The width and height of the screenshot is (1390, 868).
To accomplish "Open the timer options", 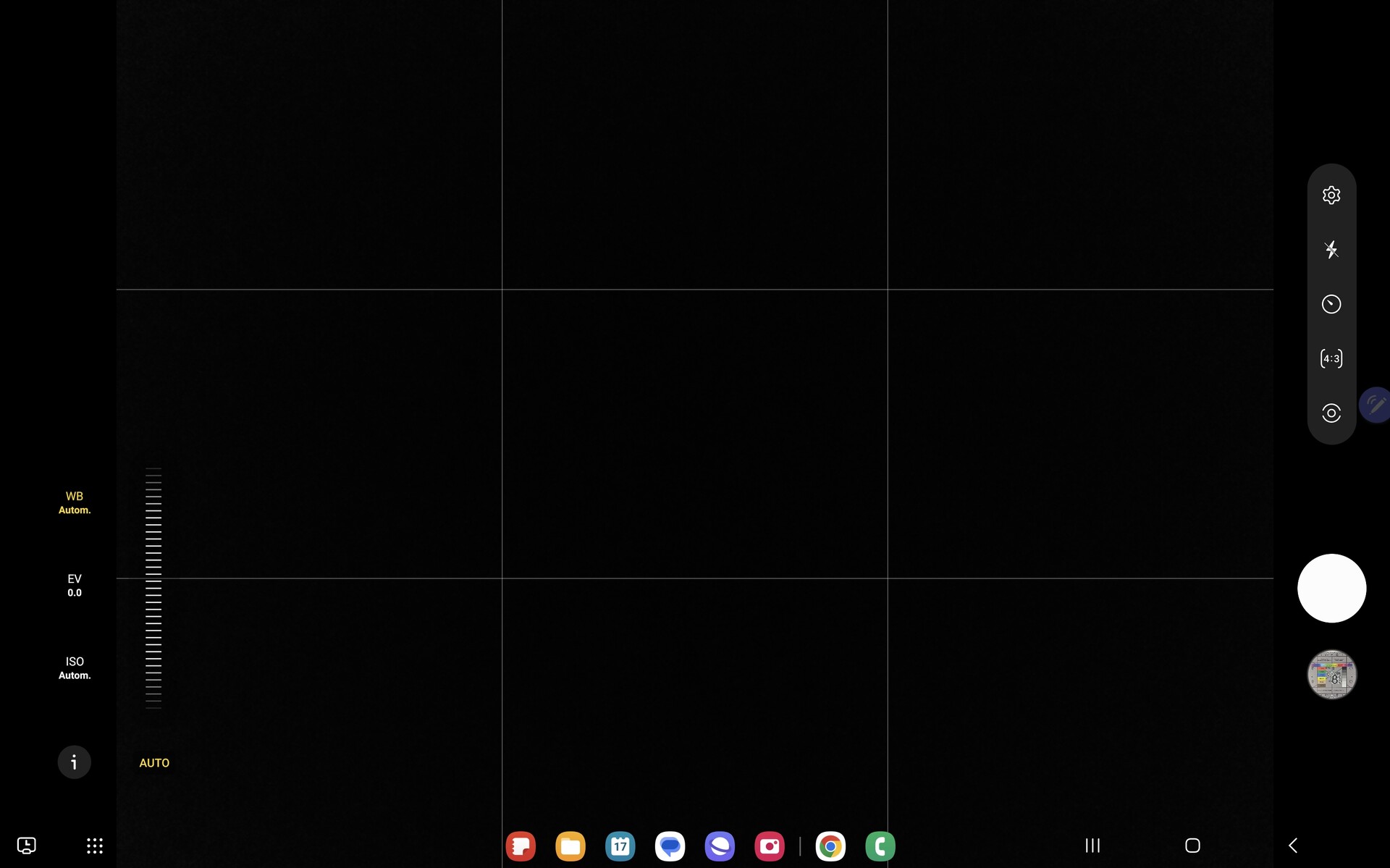I will [x=1331, y=304].
